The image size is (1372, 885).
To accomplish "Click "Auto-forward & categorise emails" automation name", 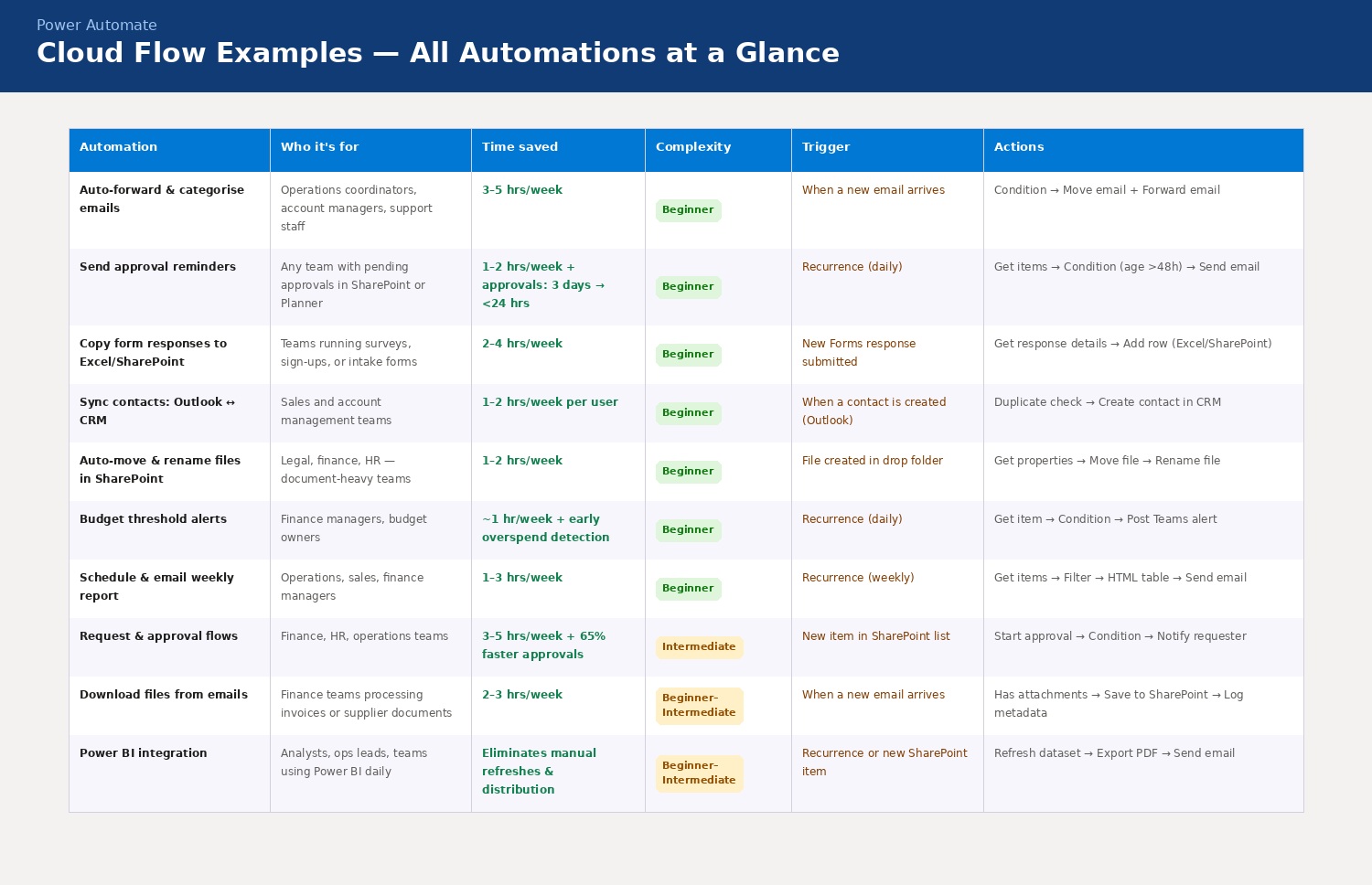I will [162, 199].
